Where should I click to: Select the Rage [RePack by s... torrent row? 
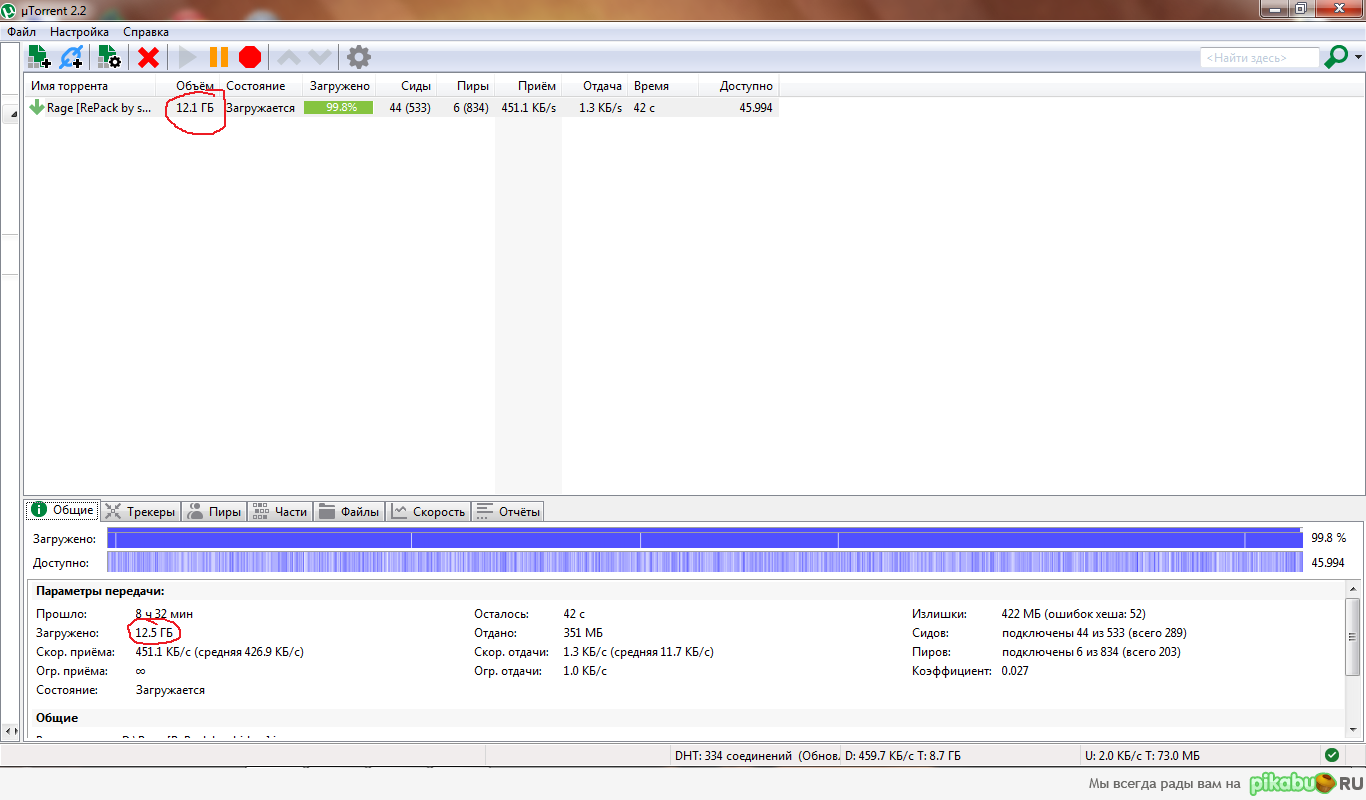point(402,107)
